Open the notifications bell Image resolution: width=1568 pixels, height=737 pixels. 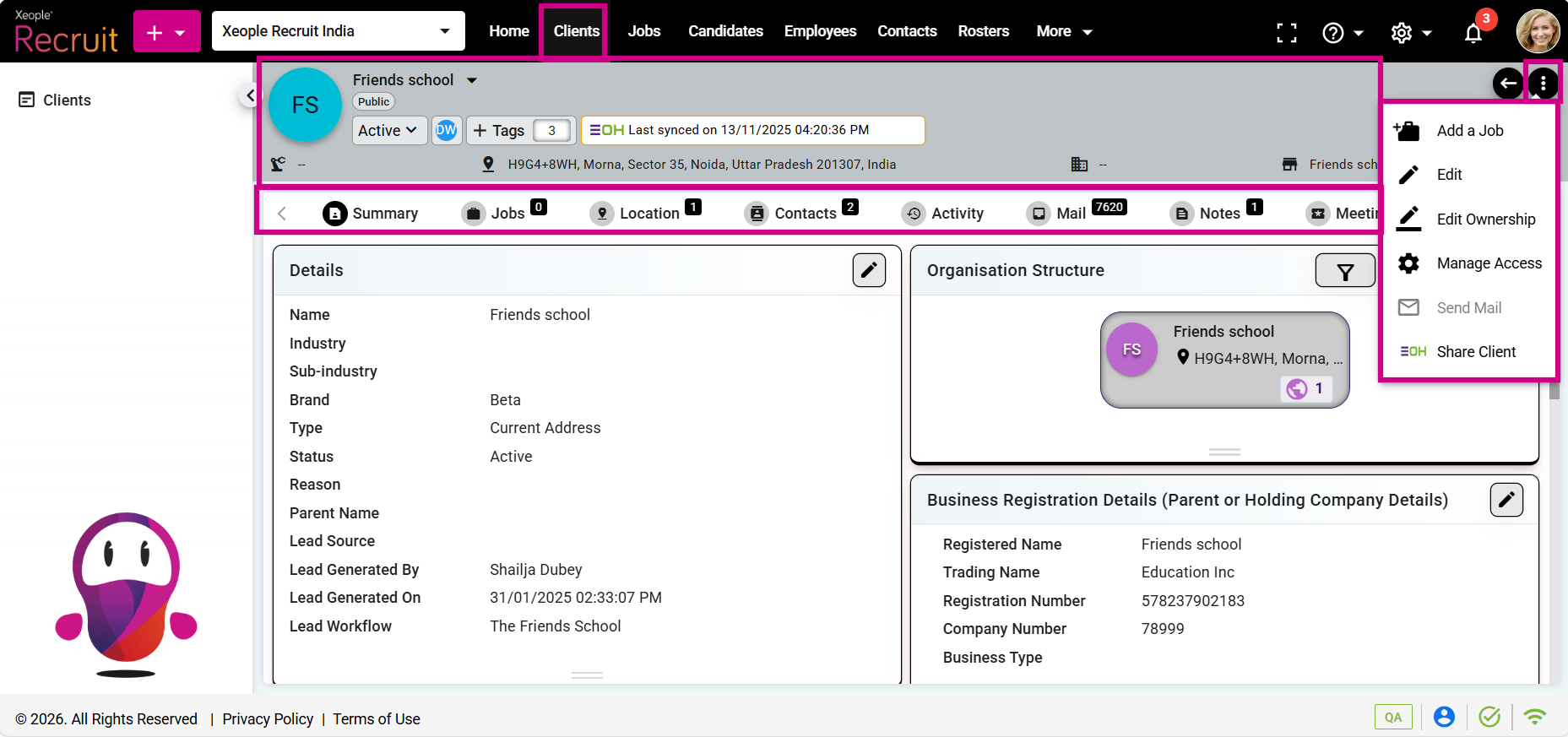[x=1473, y=33]
